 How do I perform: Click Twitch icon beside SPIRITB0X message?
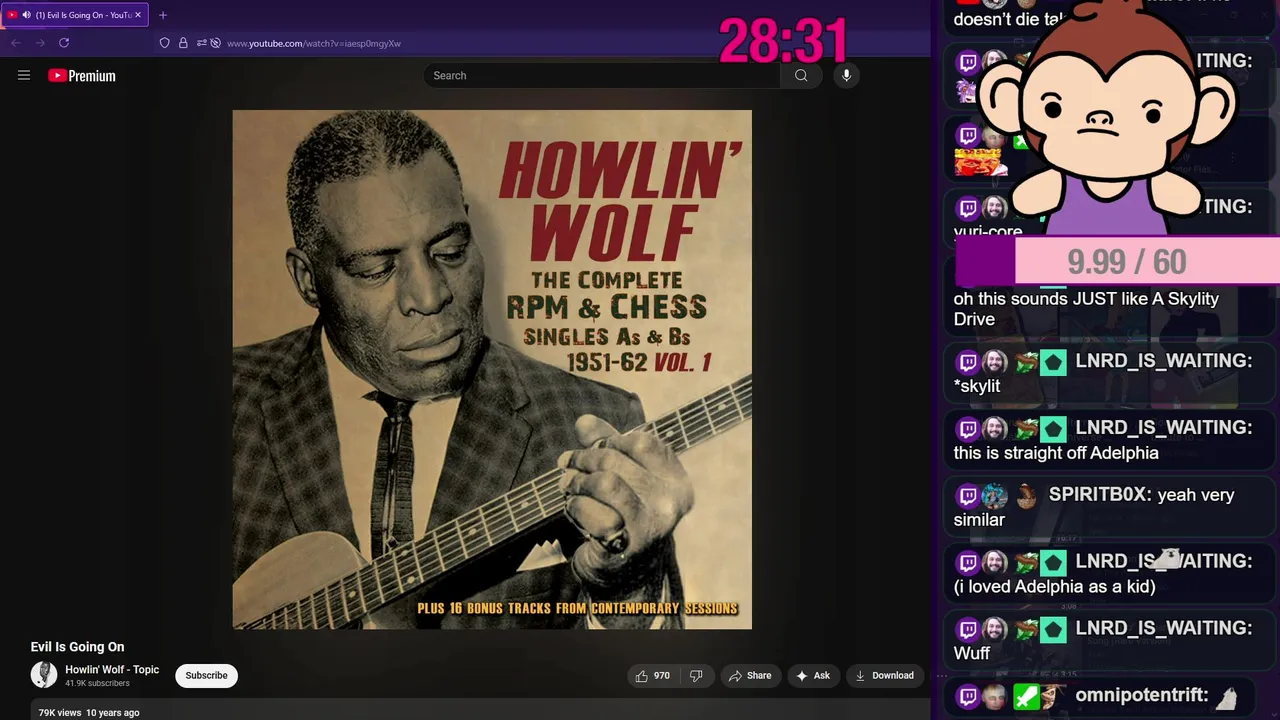967,495
